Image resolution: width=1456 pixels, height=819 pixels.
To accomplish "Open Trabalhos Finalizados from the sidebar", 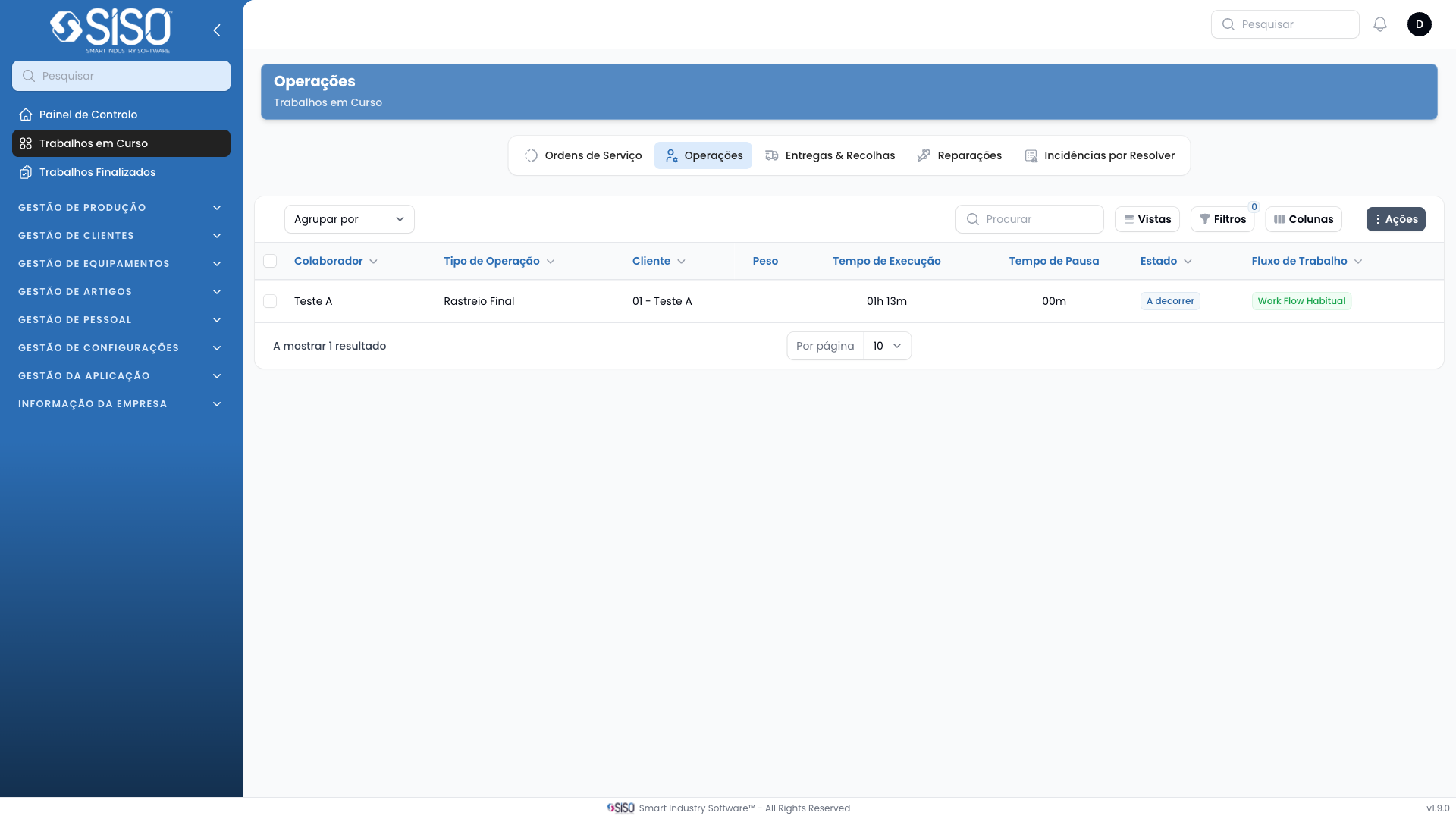I will click(x=97, y=172).
